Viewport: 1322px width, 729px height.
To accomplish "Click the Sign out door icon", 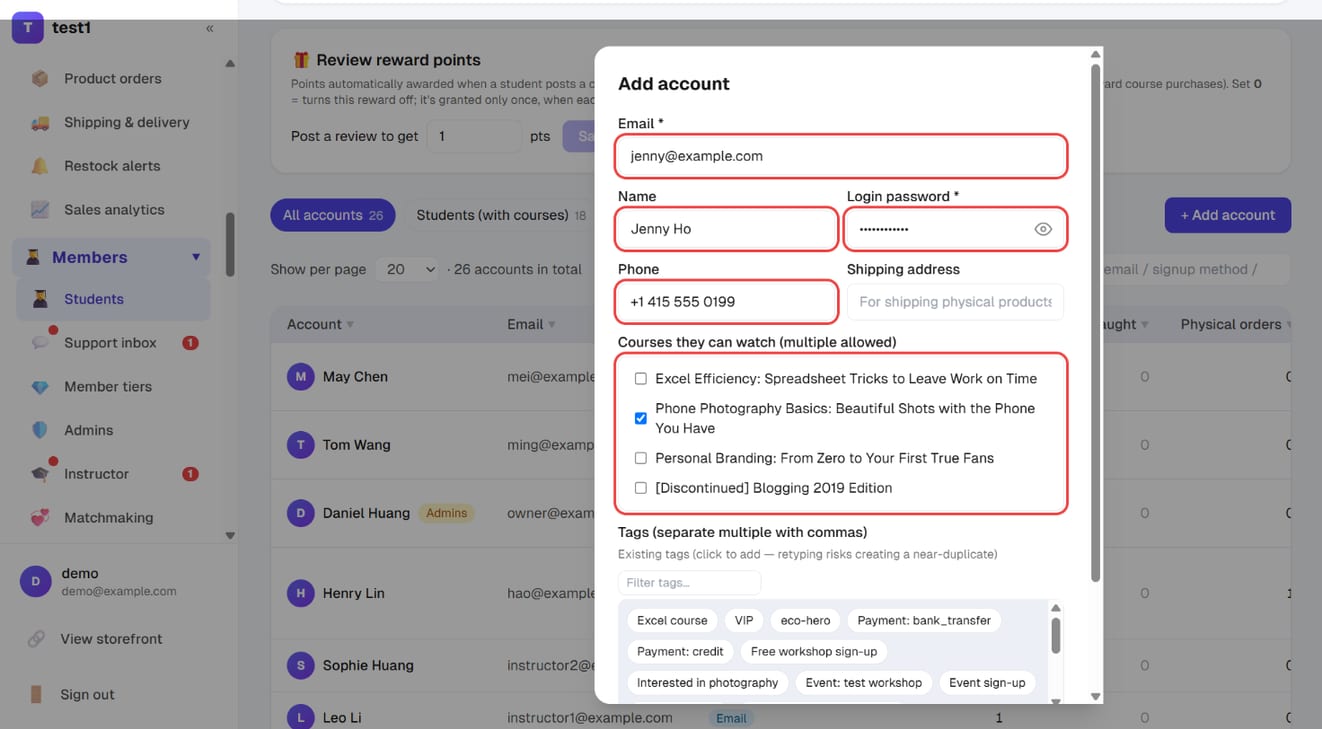I will 36,694.
